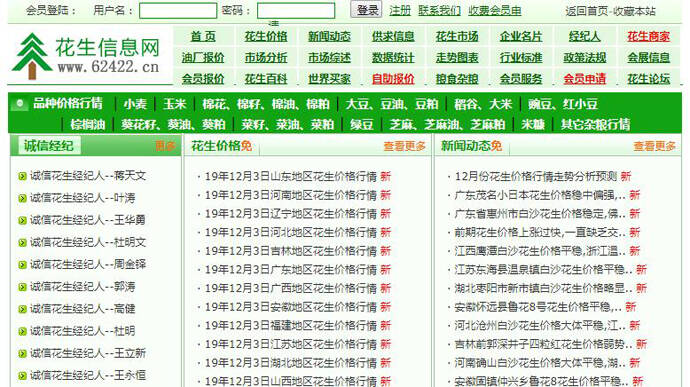Open 会员服务 navigation item

521,79
